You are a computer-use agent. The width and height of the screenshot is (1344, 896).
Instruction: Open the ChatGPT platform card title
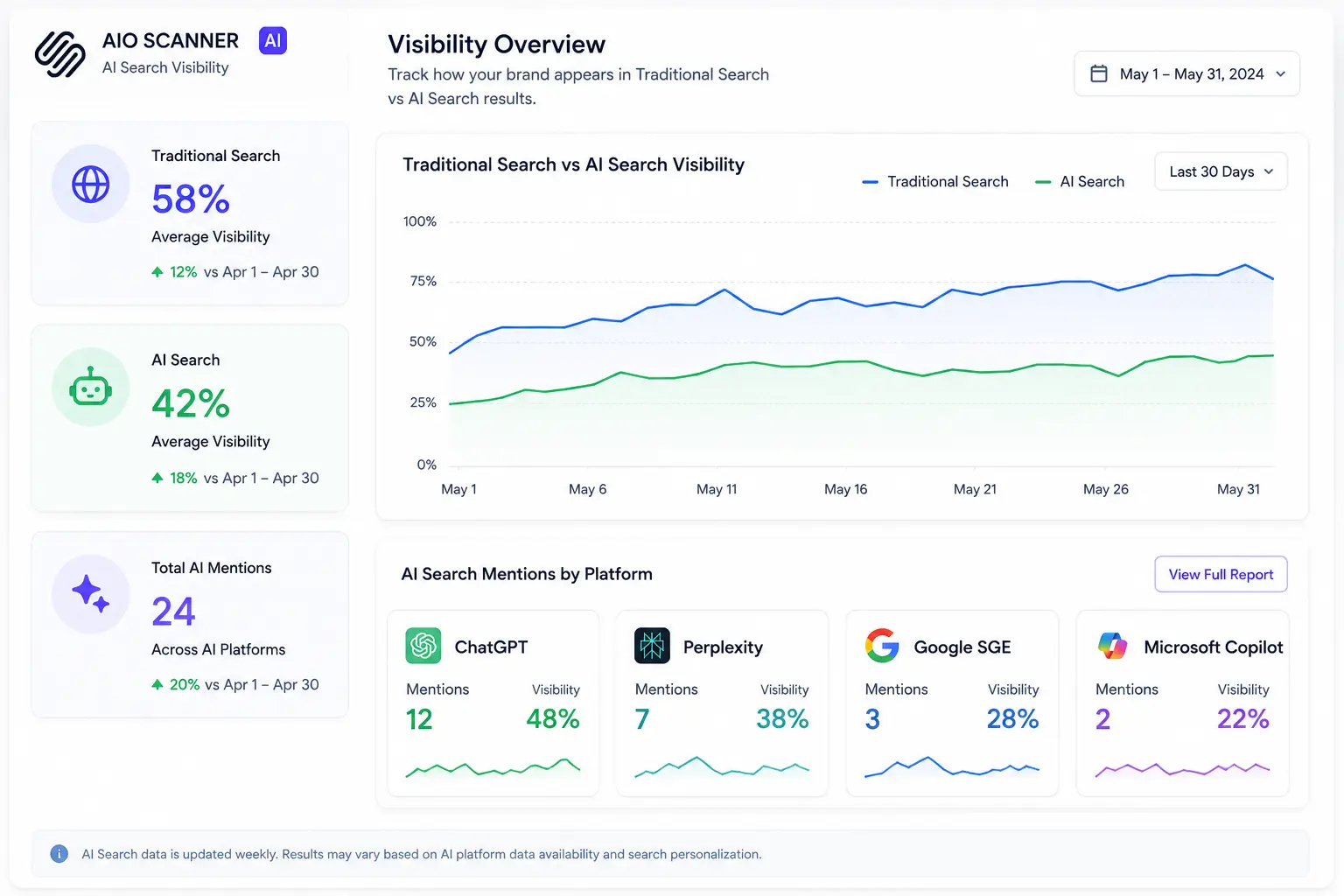[491, 647]
